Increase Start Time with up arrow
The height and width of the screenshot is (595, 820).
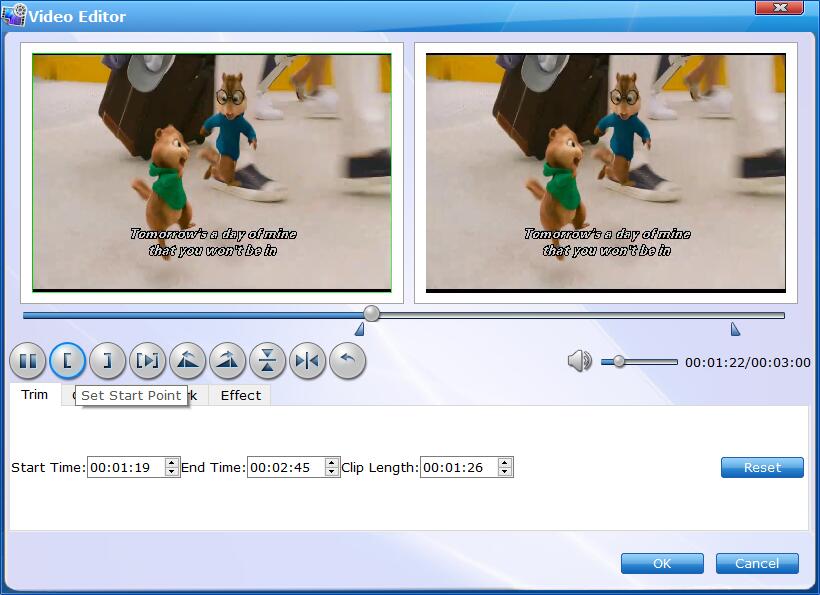click(172, 462)
